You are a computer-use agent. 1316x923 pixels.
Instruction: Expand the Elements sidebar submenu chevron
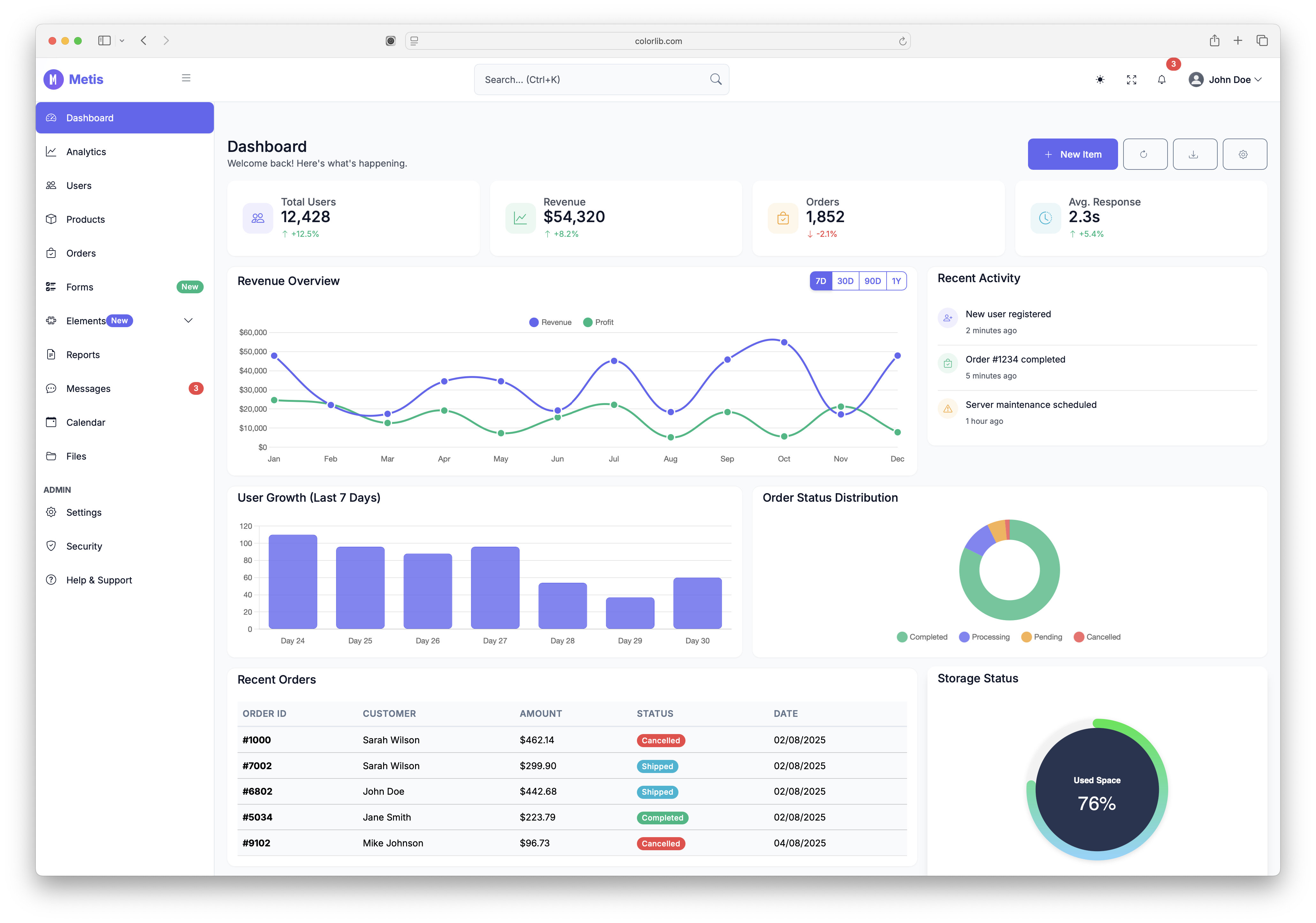[x=188, y=320]
